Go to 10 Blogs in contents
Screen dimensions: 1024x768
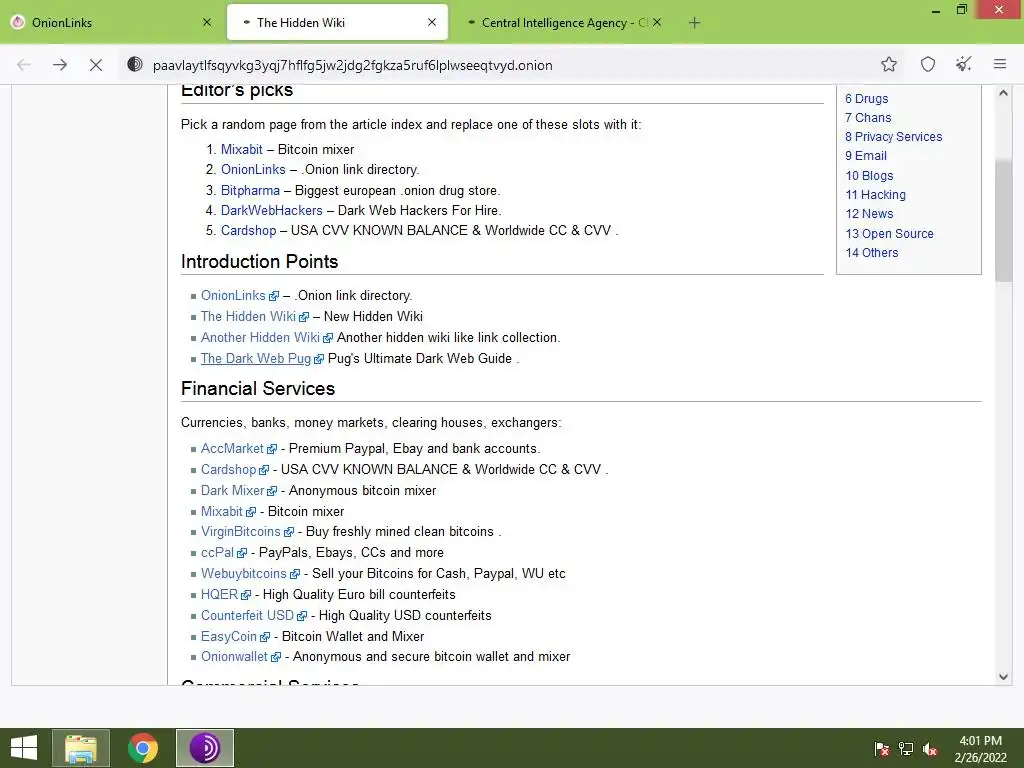869,176
